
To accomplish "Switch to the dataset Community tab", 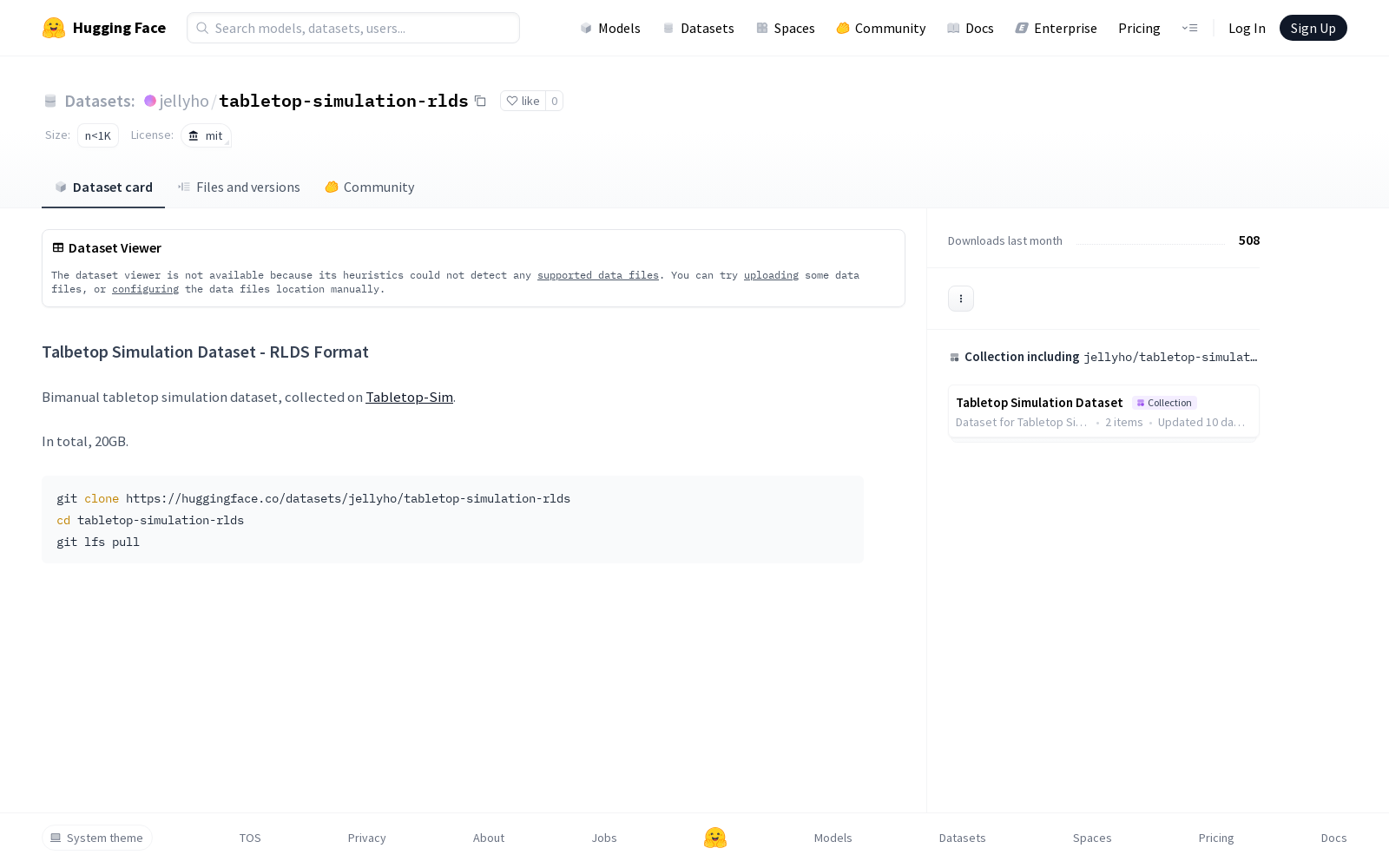I will [x=370, y=187].
